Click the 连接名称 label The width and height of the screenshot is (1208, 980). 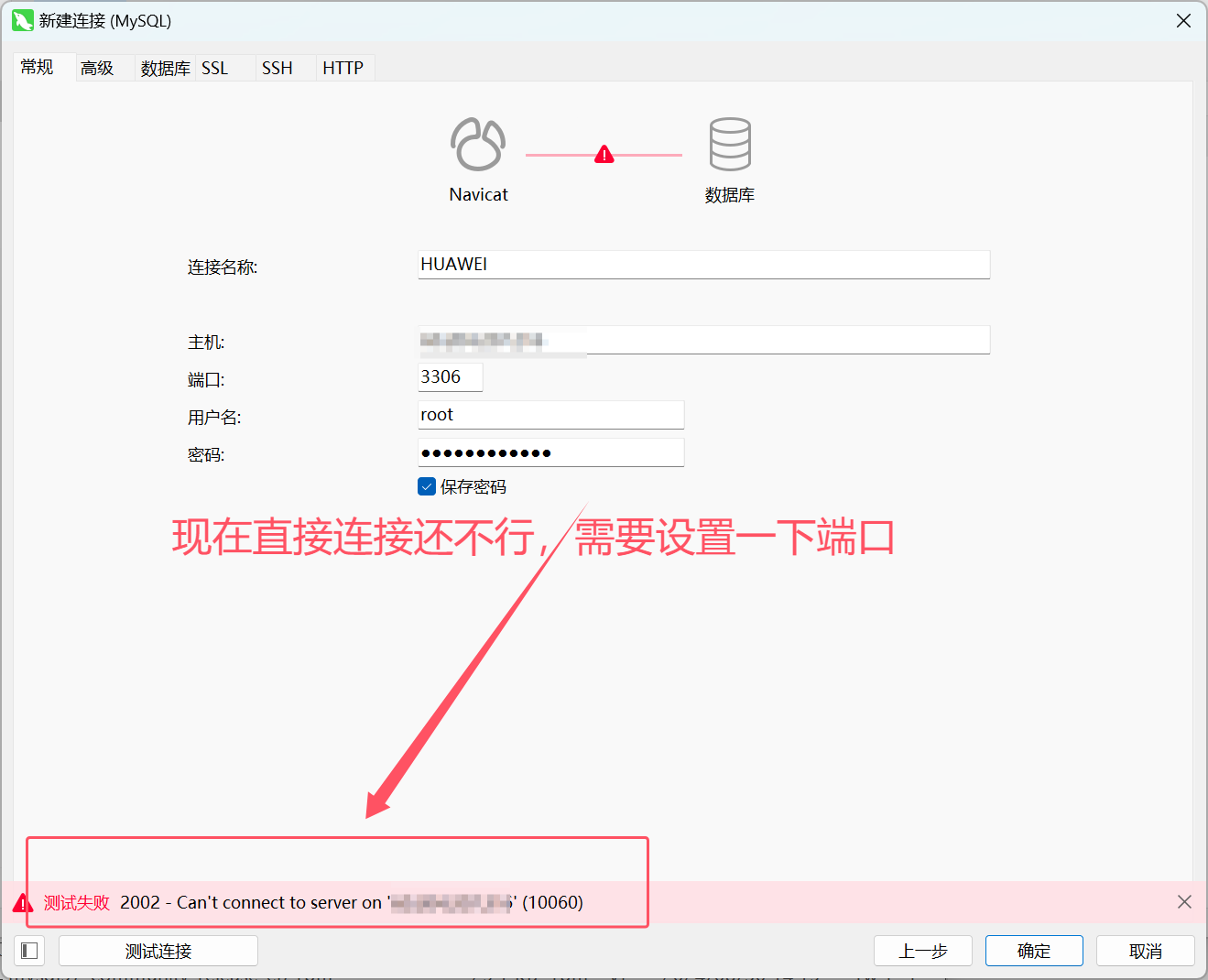point(223,267)
